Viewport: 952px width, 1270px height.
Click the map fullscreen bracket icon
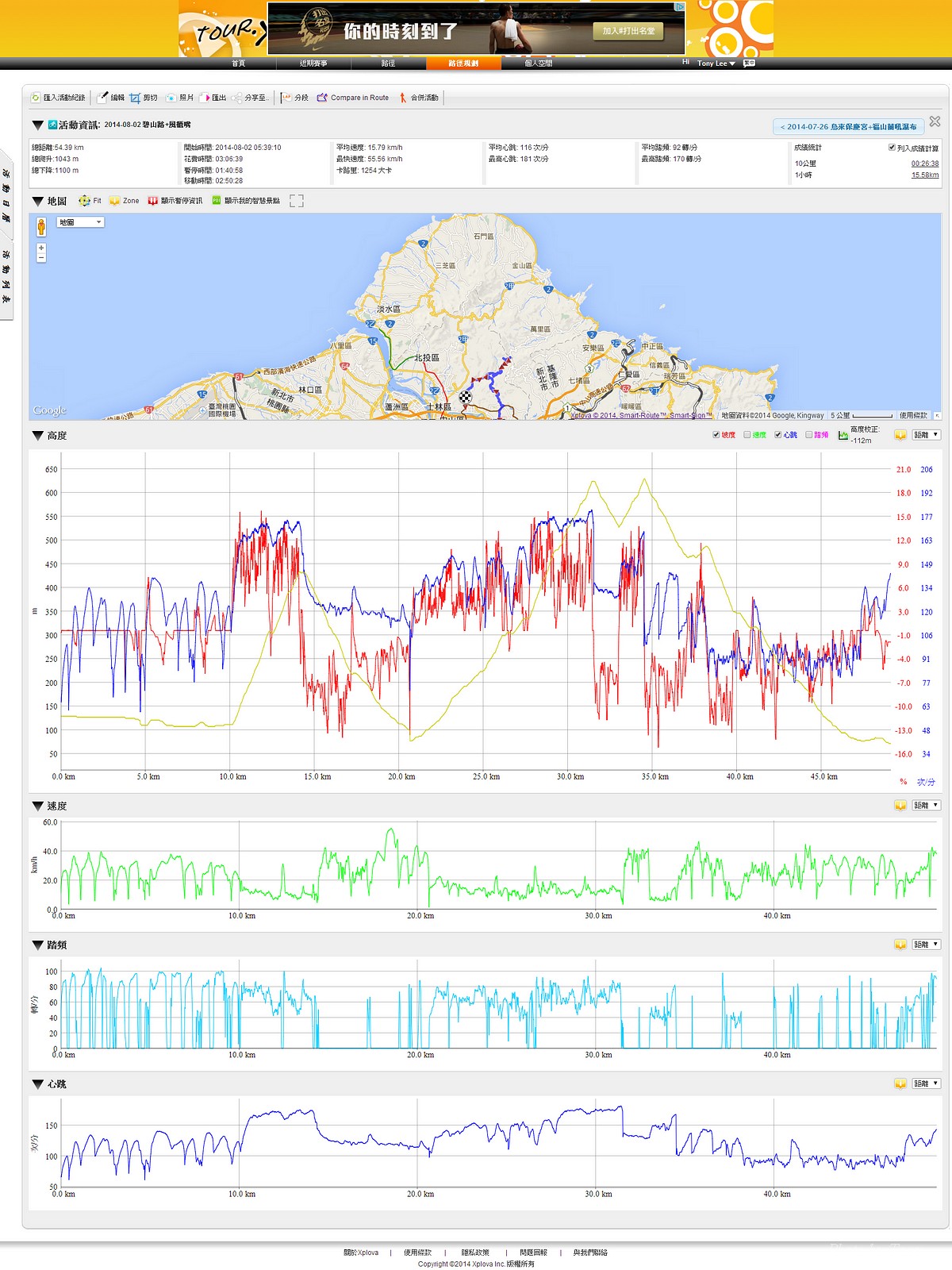(x=297, y=201)
